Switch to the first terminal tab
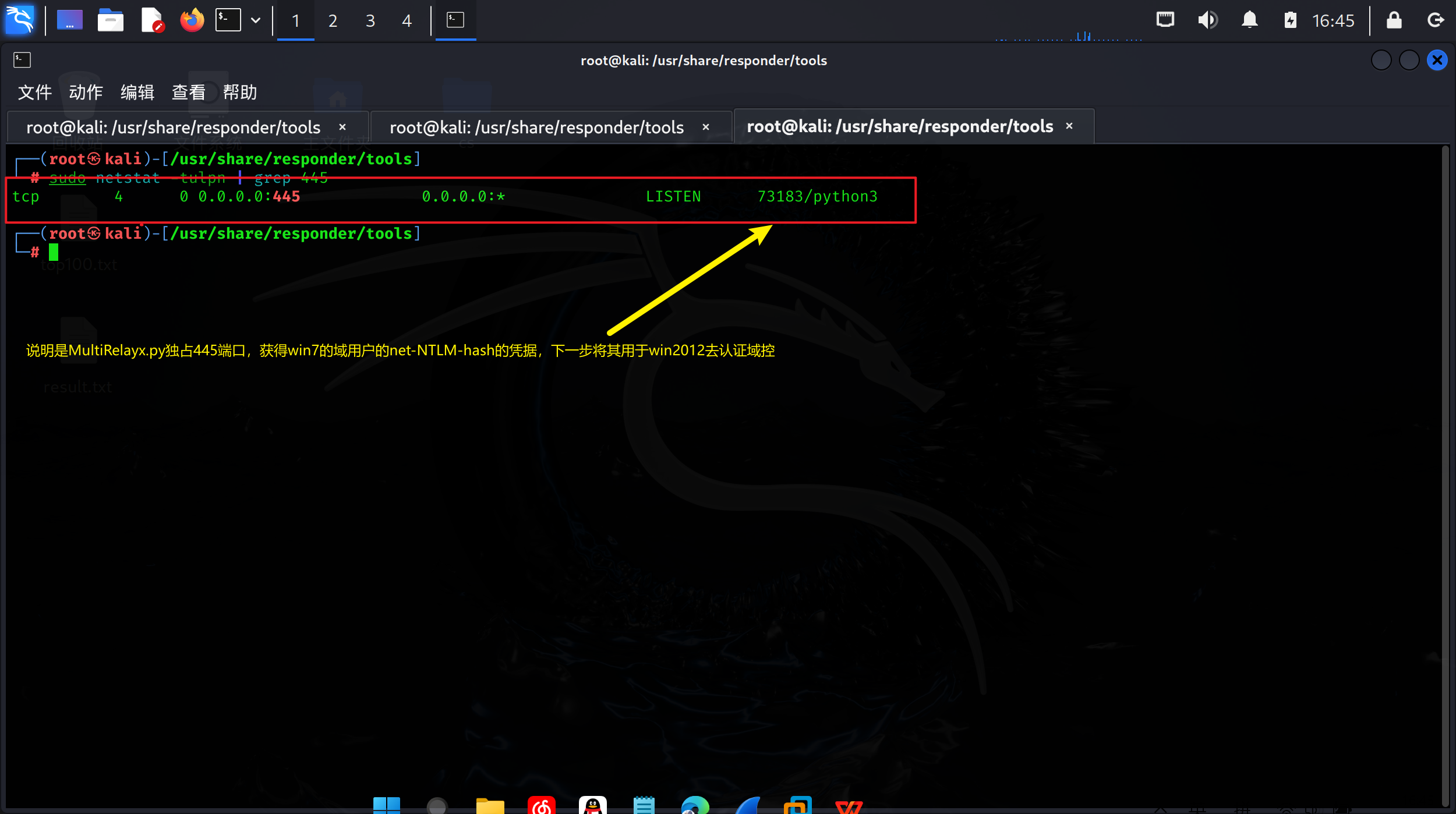The height and width of the screenshot is (814, 1456). 174,127
